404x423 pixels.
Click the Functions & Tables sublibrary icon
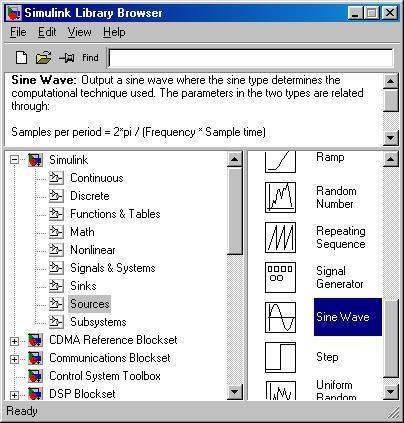[56, 214]
